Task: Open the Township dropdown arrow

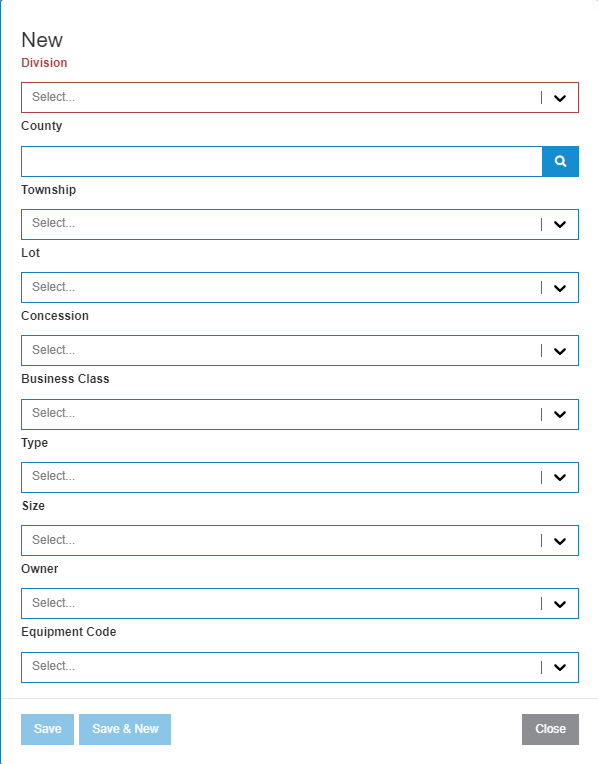Action: [560, 225]
